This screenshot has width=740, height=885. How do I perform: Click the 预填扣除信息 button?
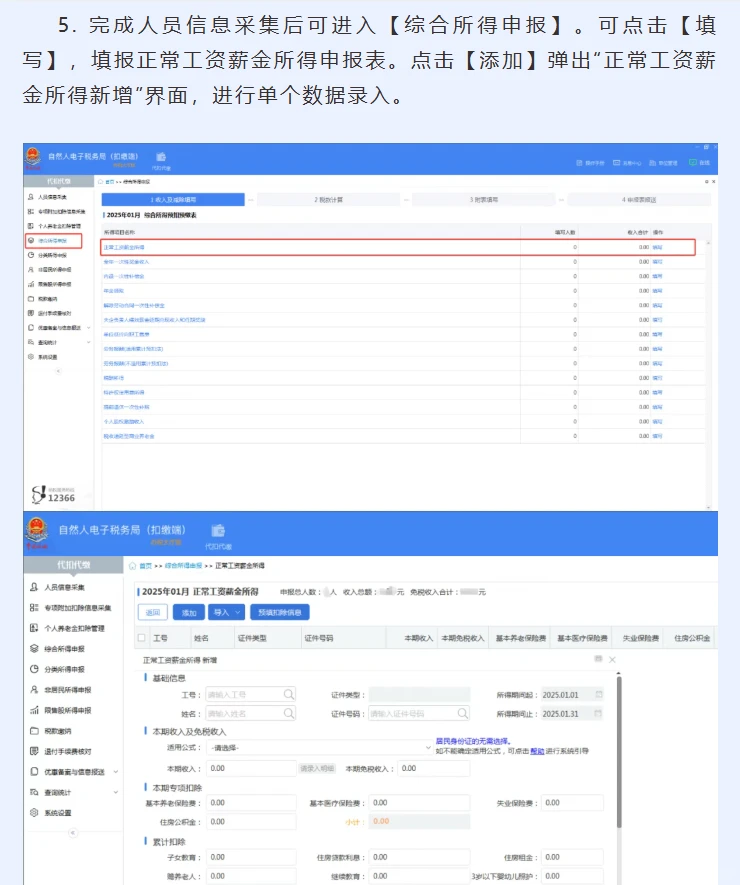click(280, 612)
